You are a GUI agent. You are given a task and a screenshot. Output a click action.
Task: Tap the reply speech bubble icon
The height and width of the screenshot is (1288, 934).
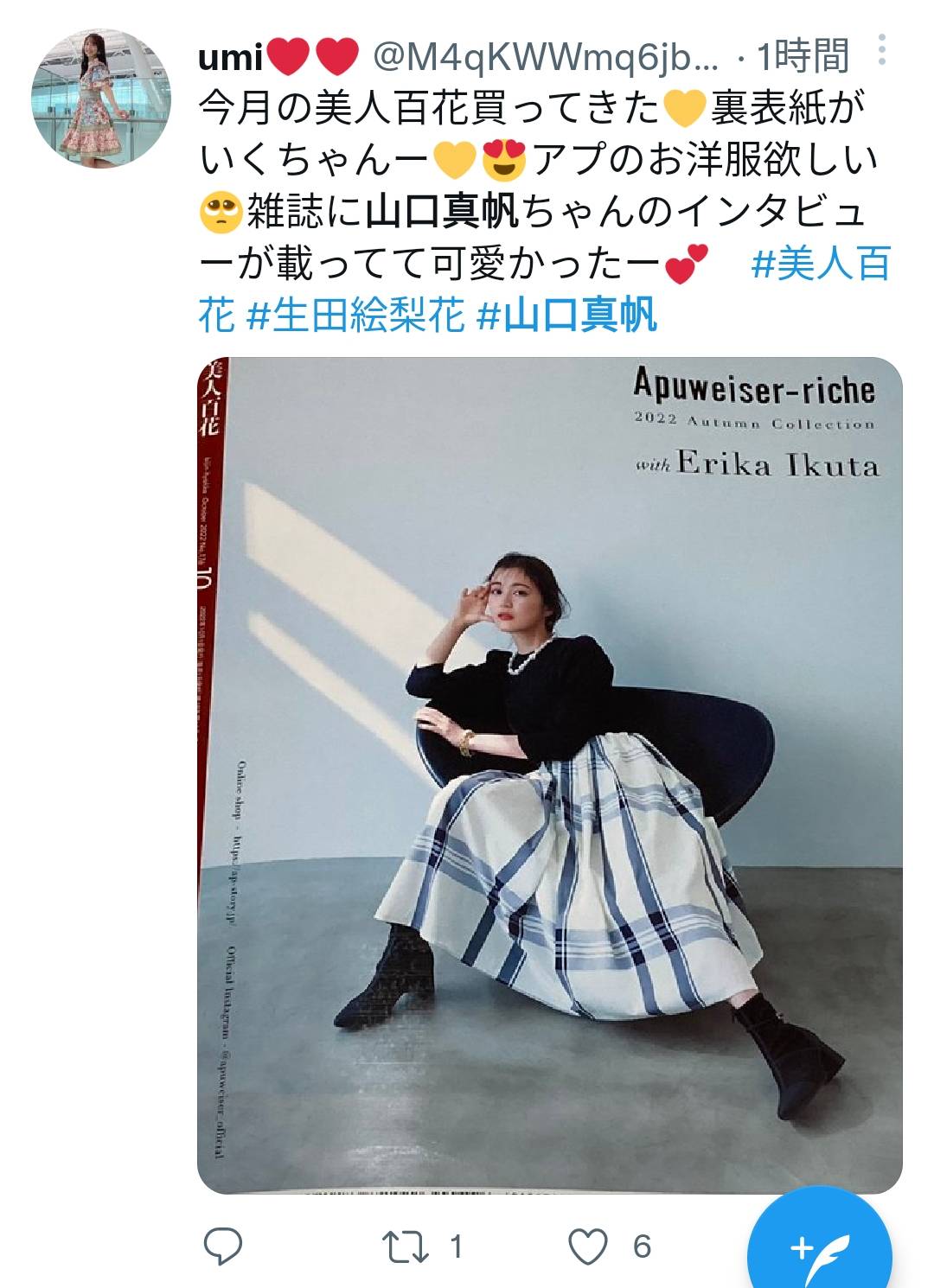(222, 1246)
